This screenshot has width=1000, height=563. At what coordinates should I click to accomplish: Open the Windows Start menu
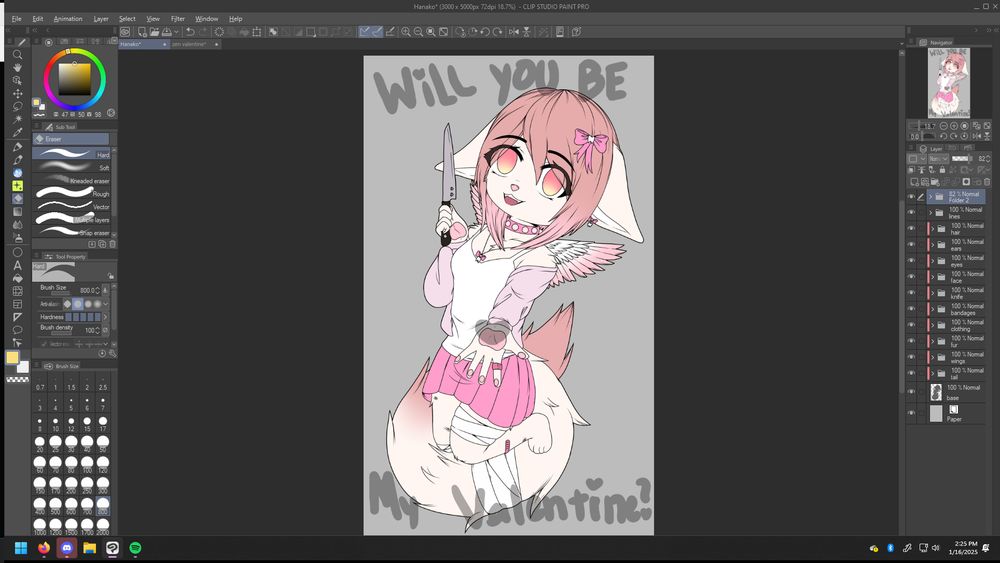21,548
